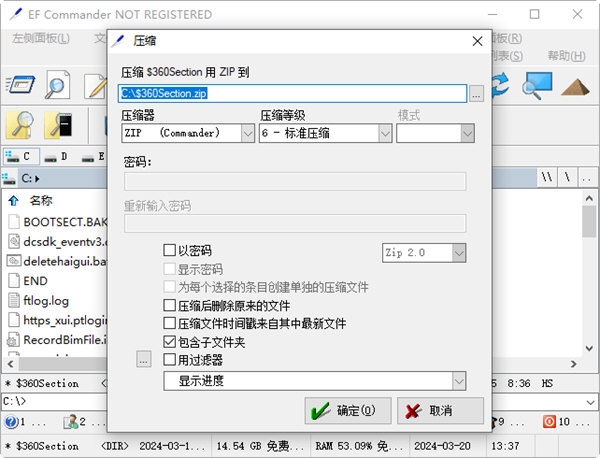Enable archive timestamp from newest file checkbox
The width and height of the screenshot is (600, 458).
pos(170,323)
